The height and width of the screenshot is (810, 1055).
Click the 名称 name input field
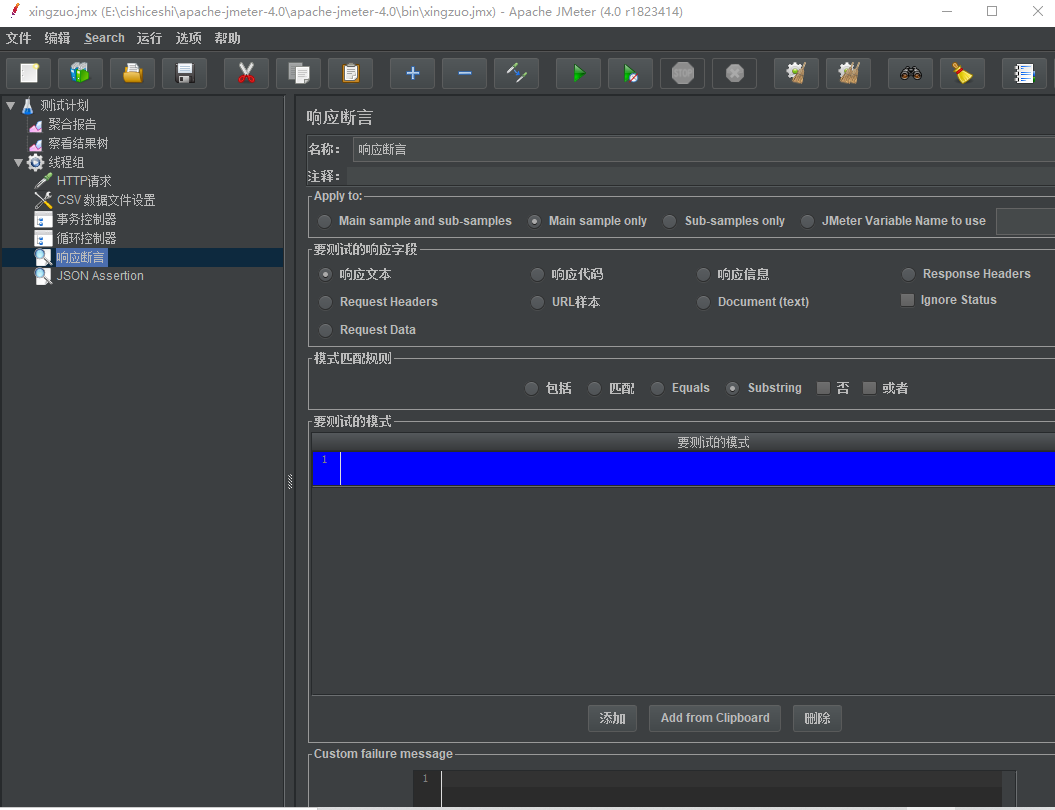coord(704,149)
